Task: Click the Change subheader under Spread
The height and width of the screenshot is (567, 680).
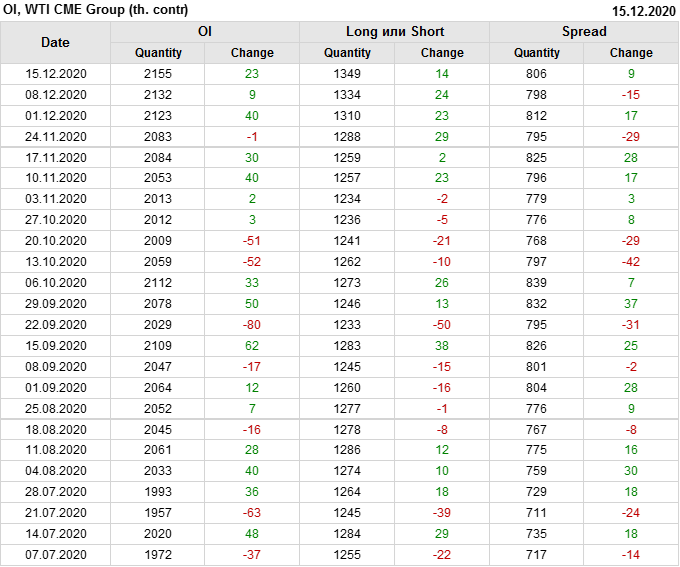Action: 631,53
